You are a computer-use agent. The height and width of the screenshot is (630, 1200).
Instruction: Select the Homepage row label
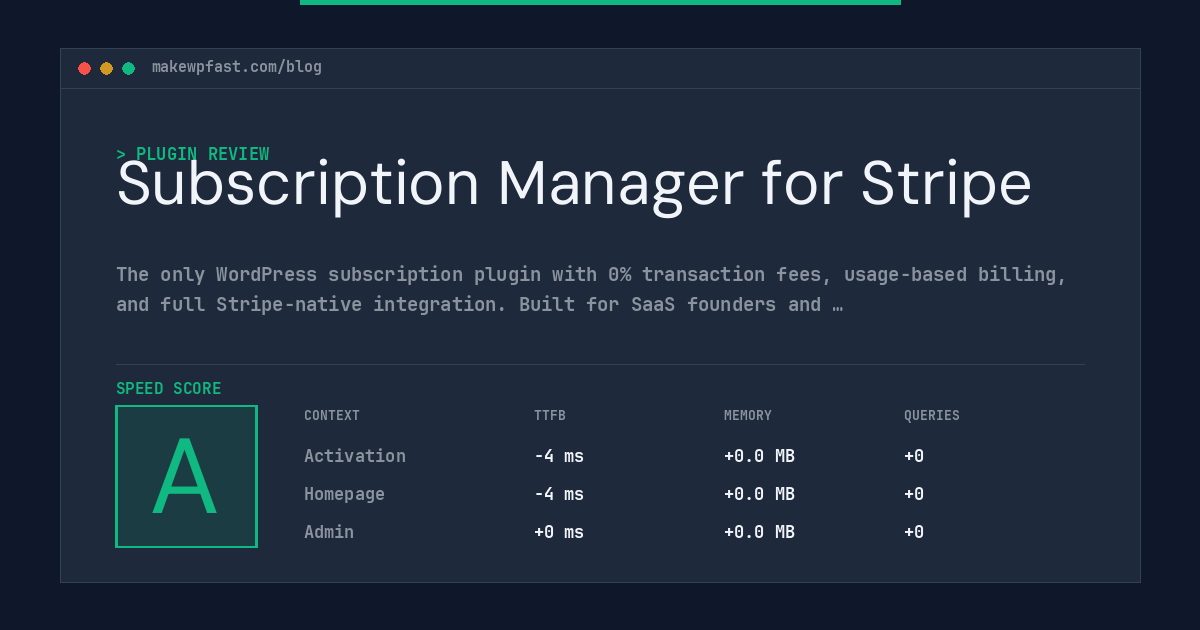(344, 494)
